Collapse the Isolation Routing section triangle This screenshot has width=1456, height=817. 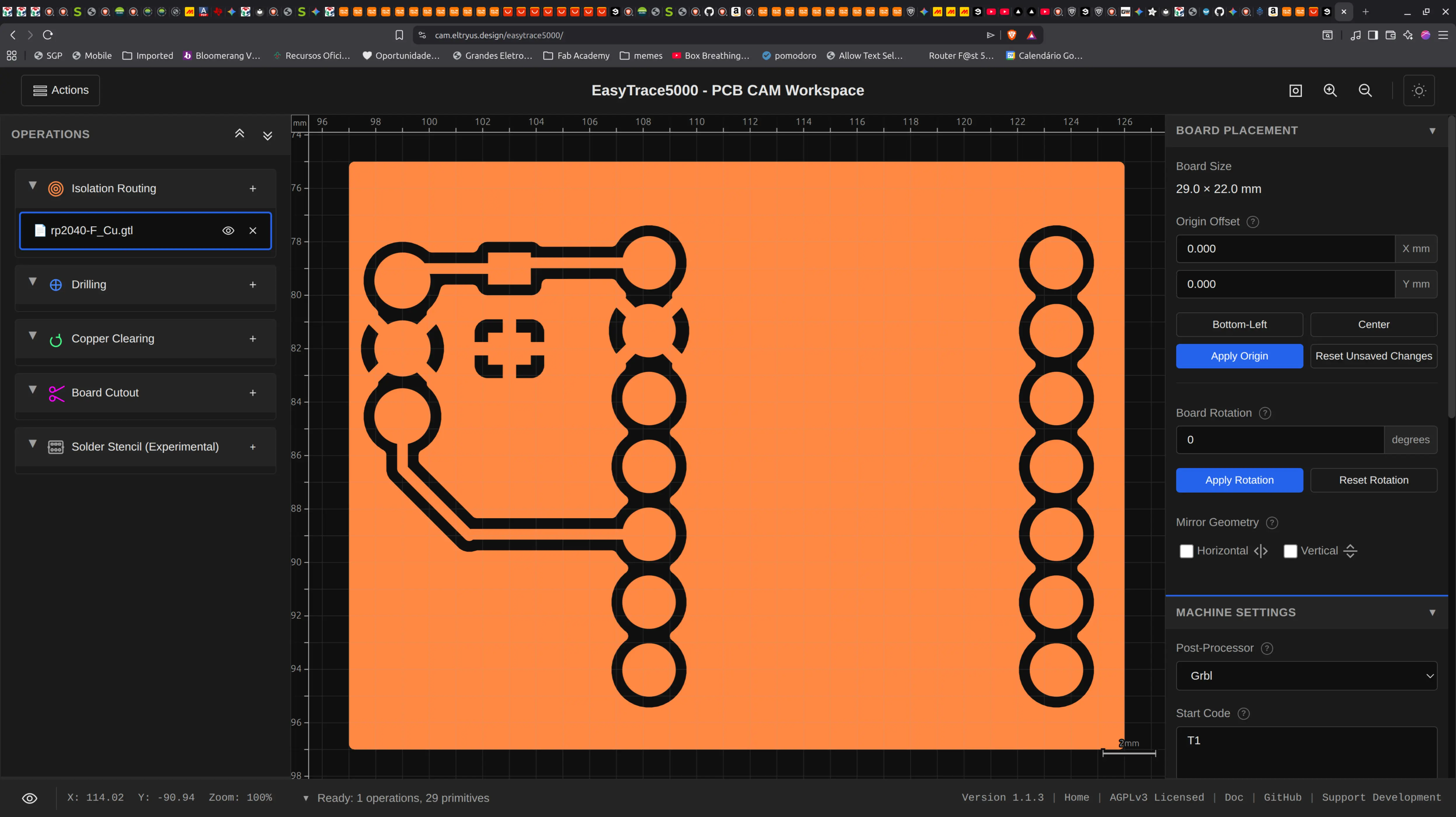[x=33, y=185]
